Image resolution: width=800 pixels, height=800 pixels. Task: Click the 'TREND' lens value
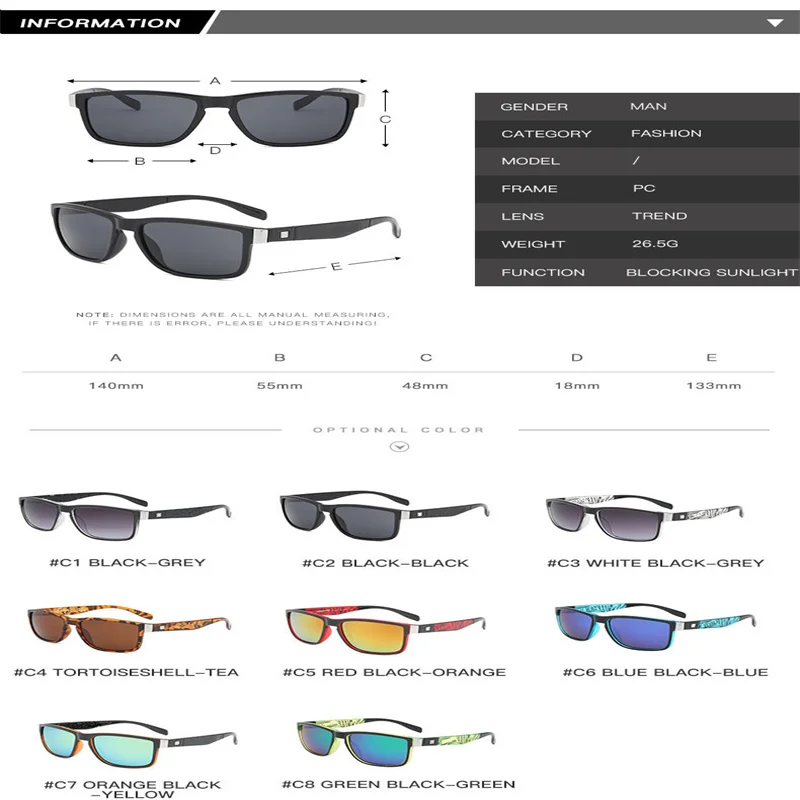[660, 216]
